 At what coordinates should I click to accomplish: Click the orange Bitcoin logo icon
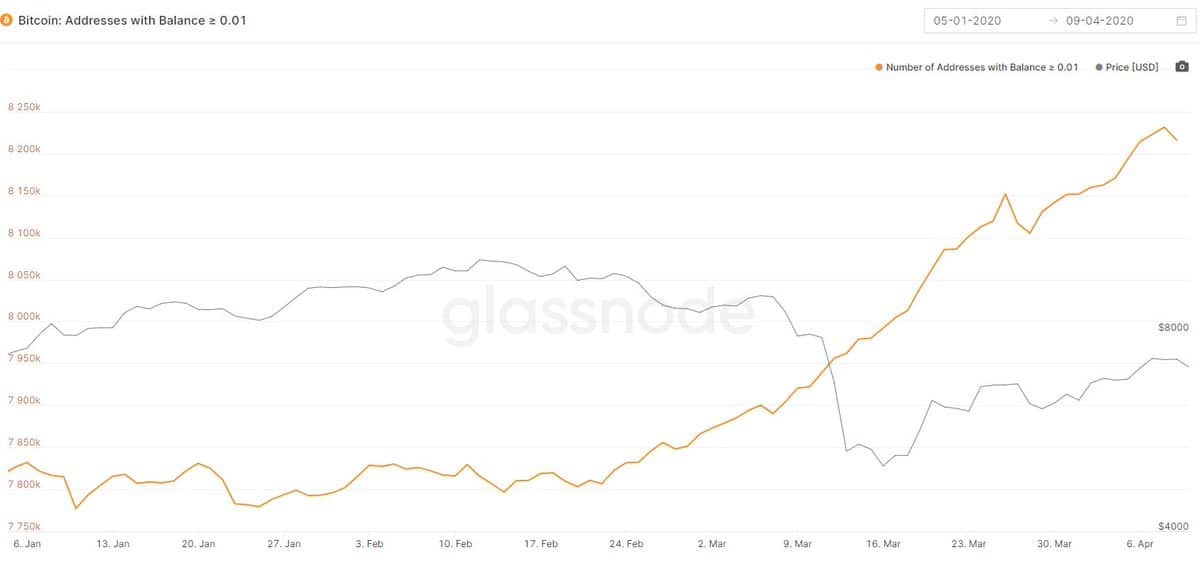7,20
